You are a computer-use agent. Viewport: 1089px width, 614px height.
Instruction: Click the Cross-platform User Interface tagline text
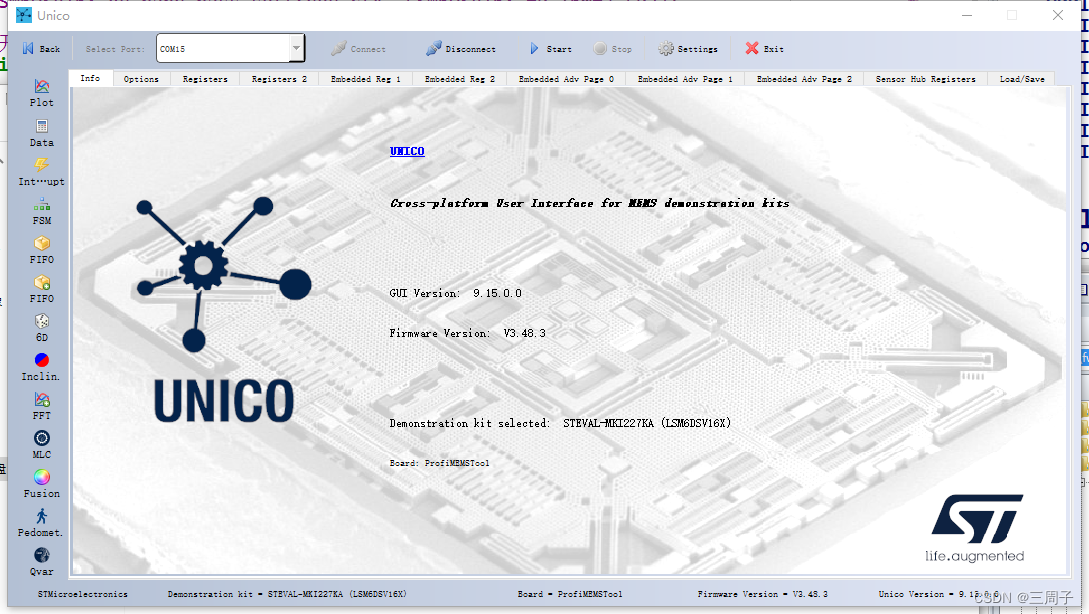pyautogui.click(x=590, y=204)
